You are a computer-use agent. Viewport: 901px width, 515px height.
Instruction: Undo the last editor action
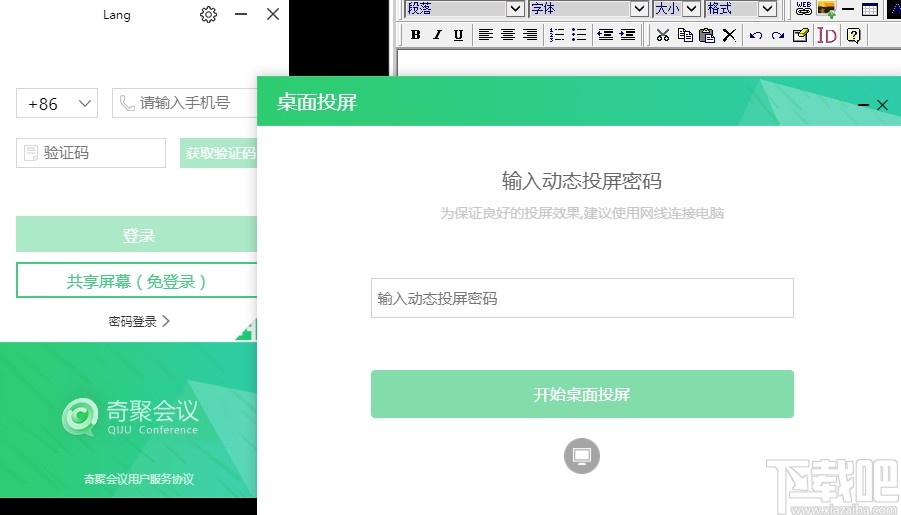(756, 35)
